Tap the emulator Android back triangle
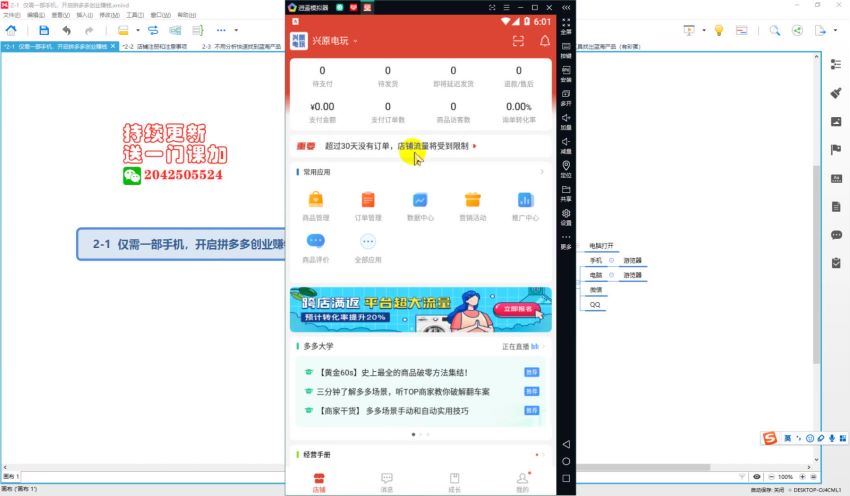The height and width of the screenshot is (496, 850). (x=566, y=444)
